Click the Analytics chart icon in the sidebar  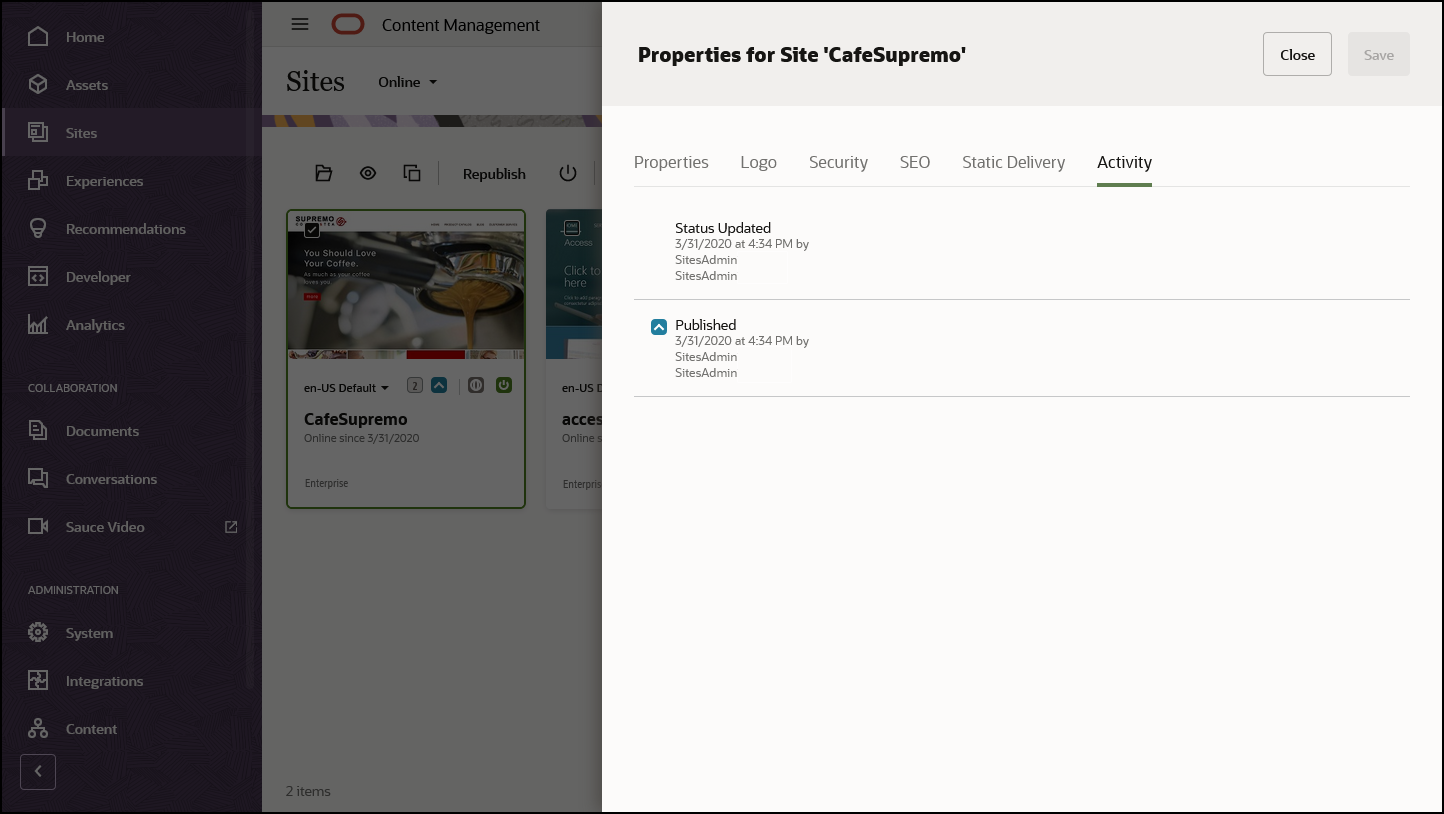point(38,325)
